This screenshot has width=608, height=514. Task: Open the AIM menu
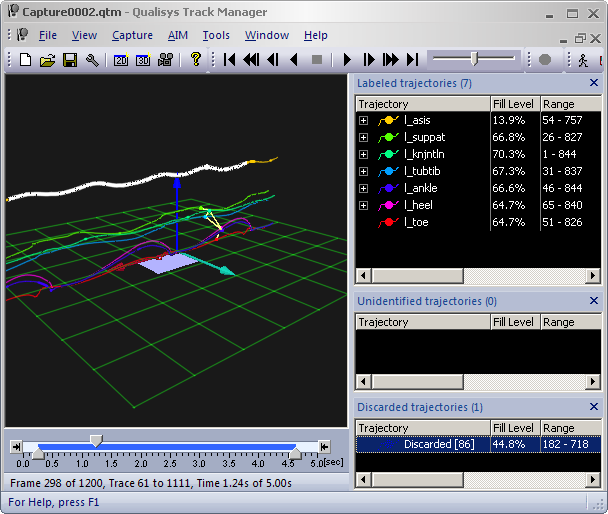[178, 35]
